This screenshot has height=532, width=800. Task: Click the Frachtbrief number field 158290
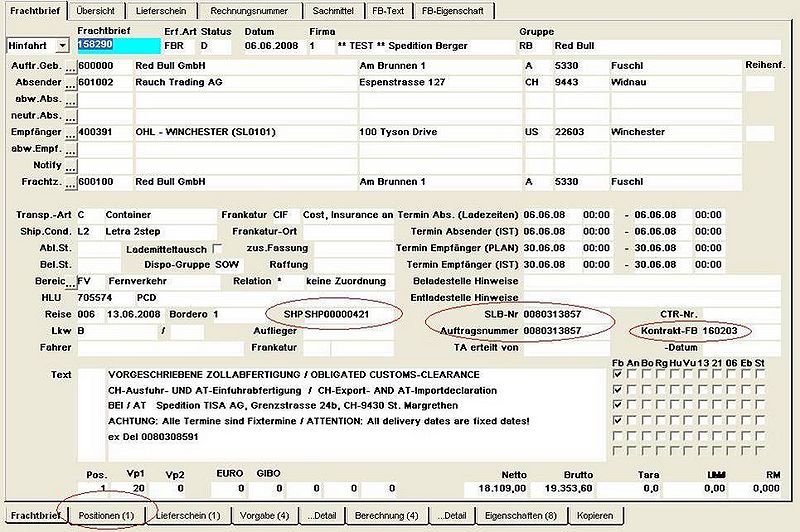(118, 45)
